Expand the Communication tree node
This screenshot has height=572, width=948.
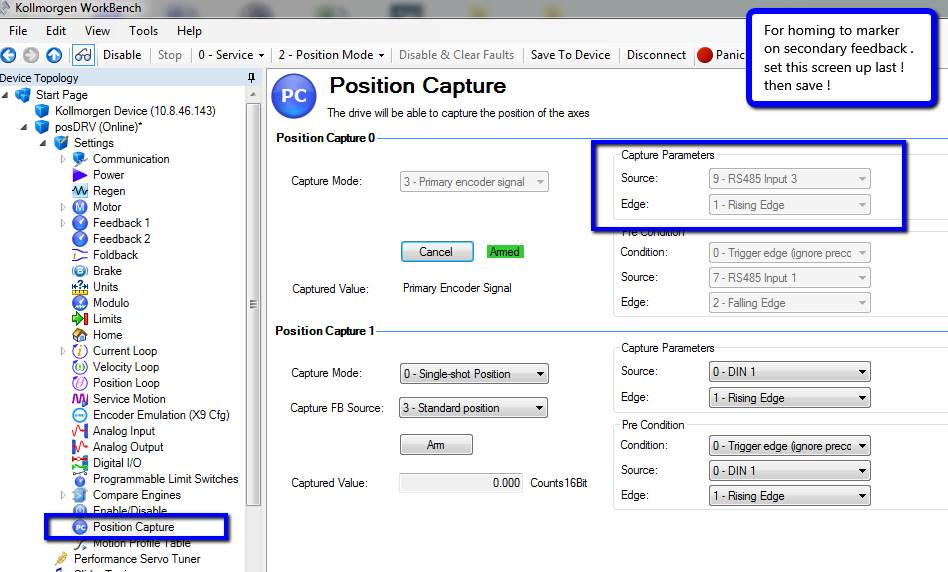[x=63, y=159]
